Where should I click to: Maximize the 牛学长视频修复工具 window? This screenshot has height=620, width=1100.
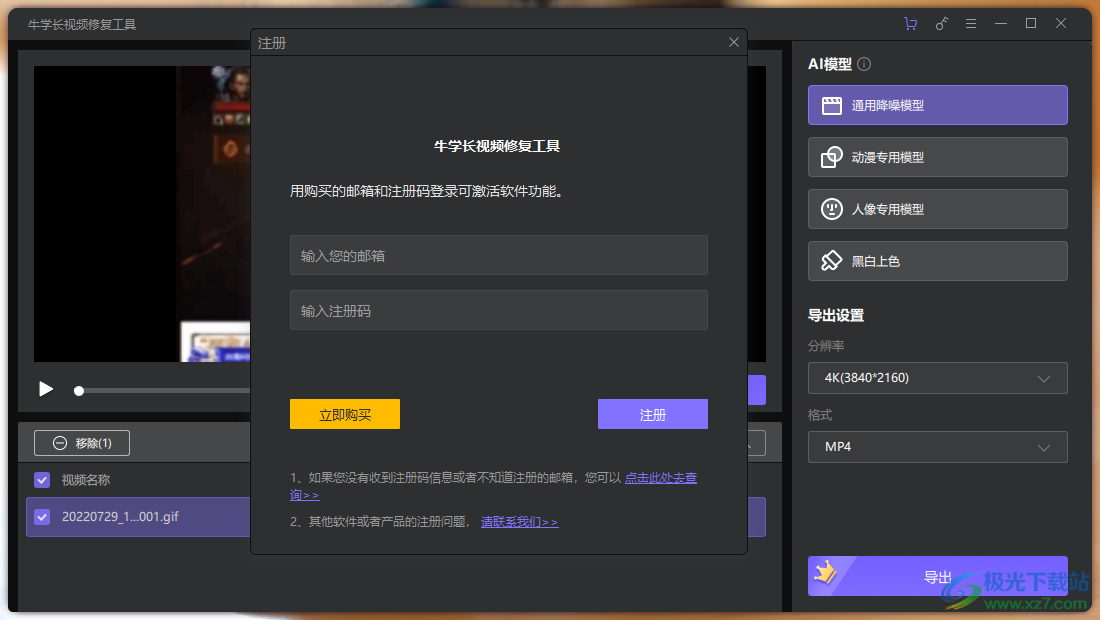click(x=1031, y=24)
